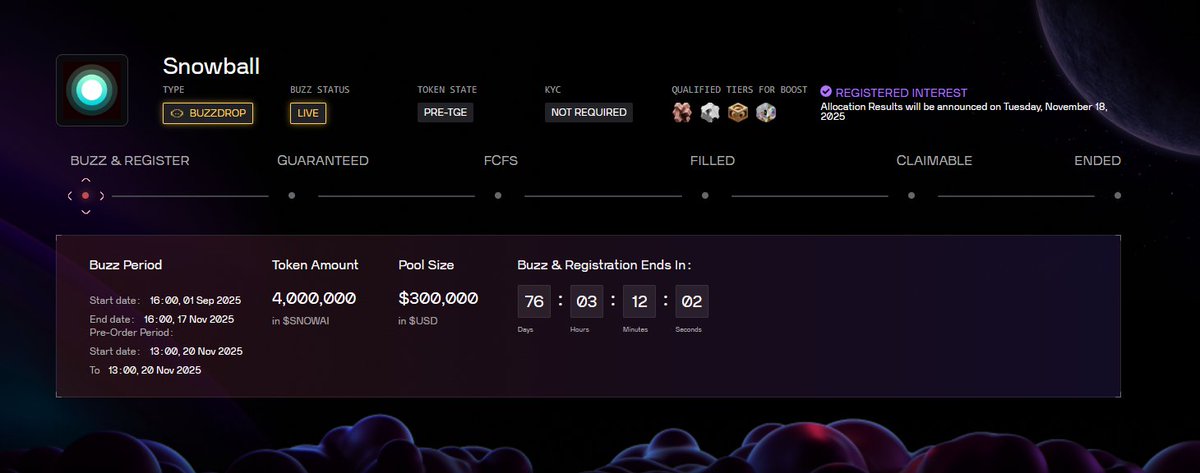The height and width of the screenshot is (473, 1200).
Task: Click the silver second-tier boost icon
Action: [x=710, y=112]
